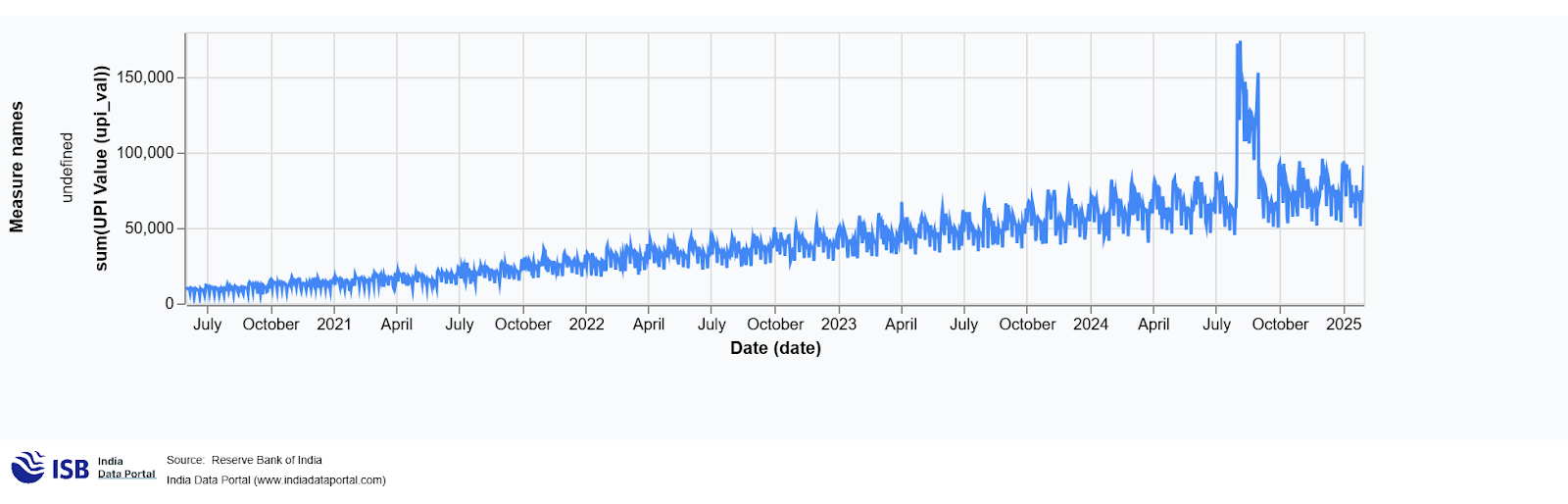Click the first 'July' x-axis label before 2021

[x=208, y=325]
